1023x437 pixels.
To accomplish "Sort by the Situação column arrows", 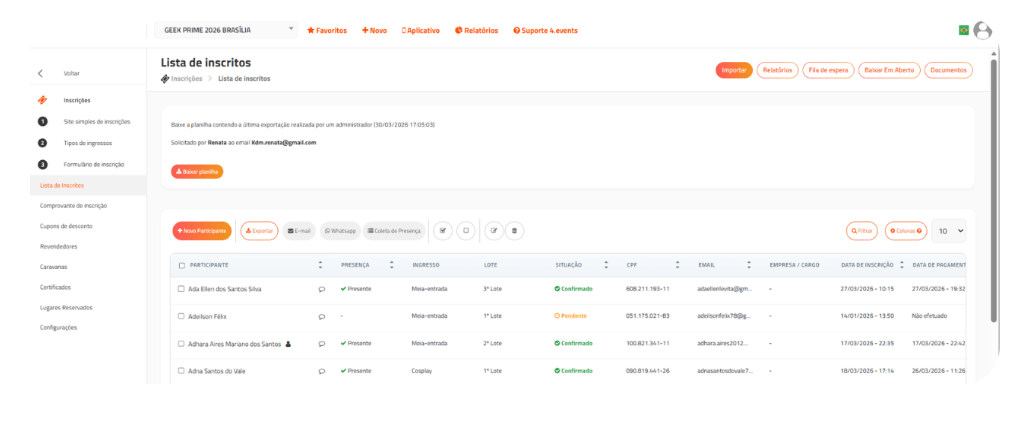I will pos(606,265).
